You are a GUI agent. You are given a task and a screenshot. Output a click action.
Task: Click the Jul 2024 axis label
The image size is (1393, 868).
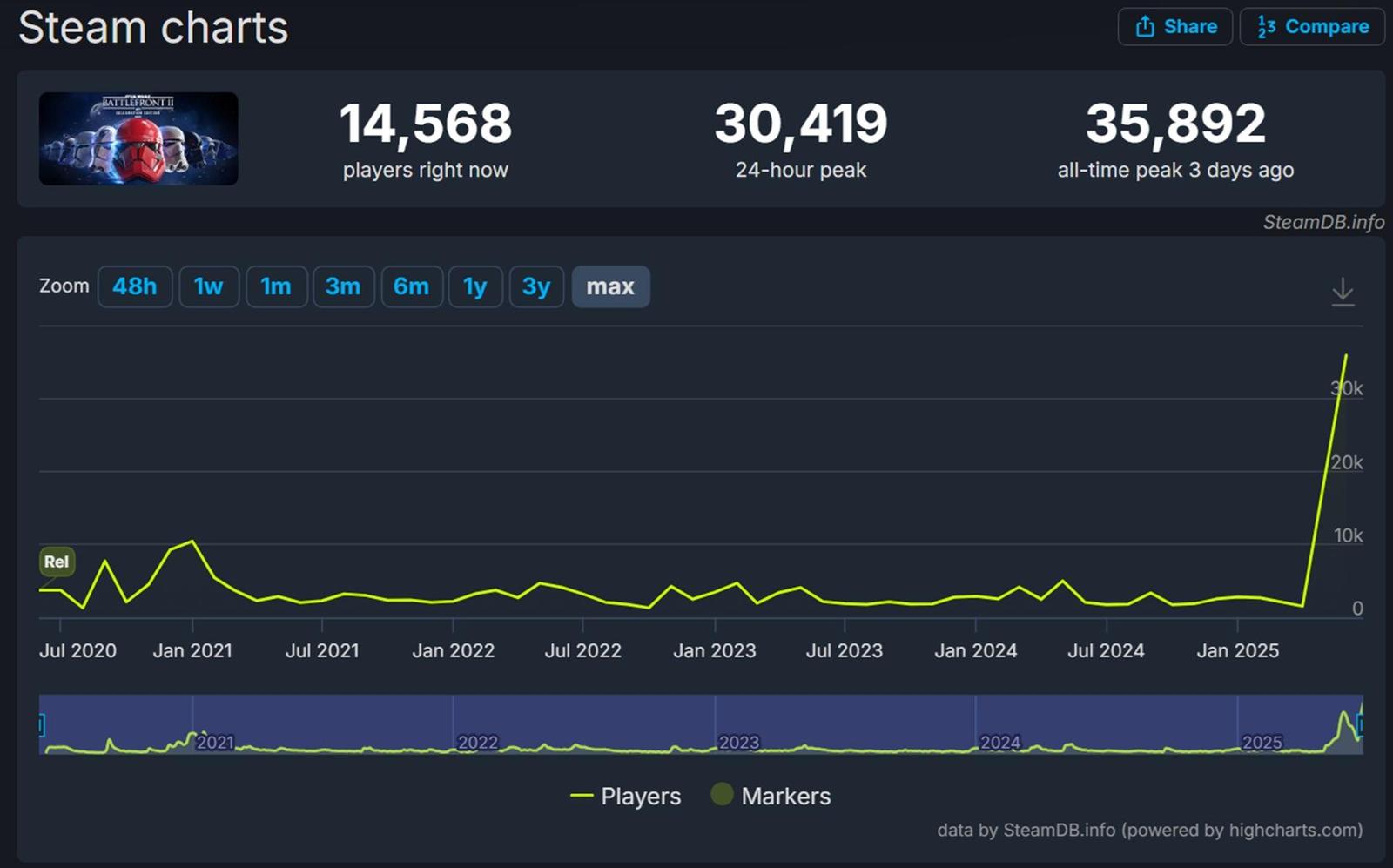coord(1107,650)
